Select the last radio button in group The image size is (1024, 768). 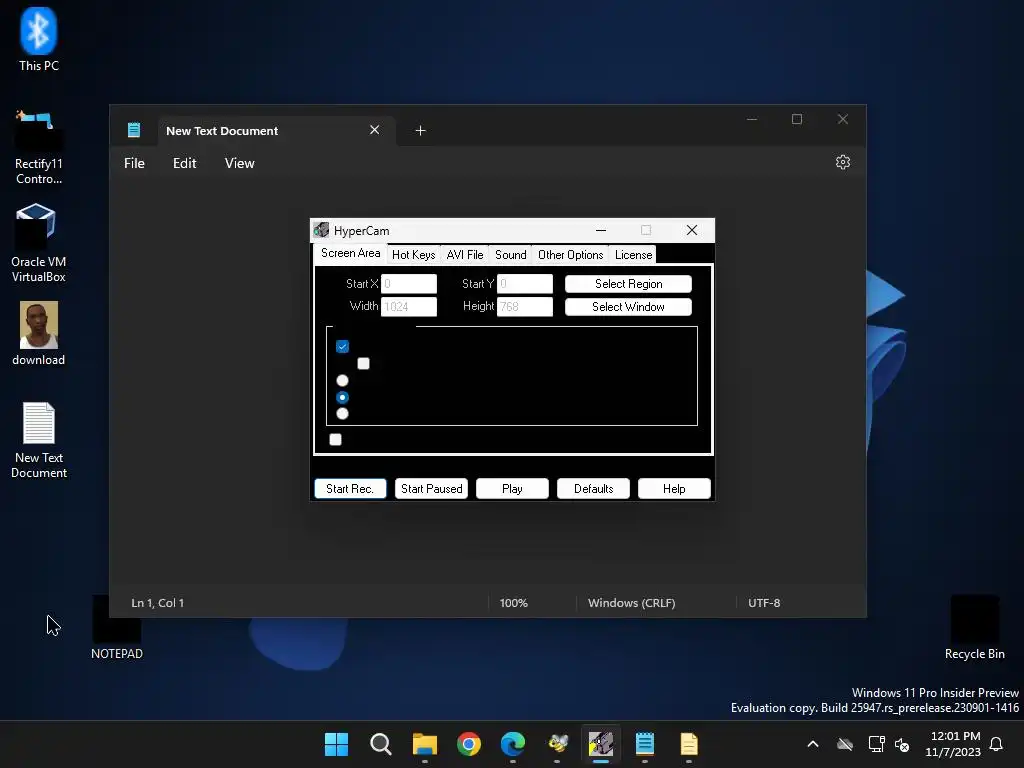(342, 413)
